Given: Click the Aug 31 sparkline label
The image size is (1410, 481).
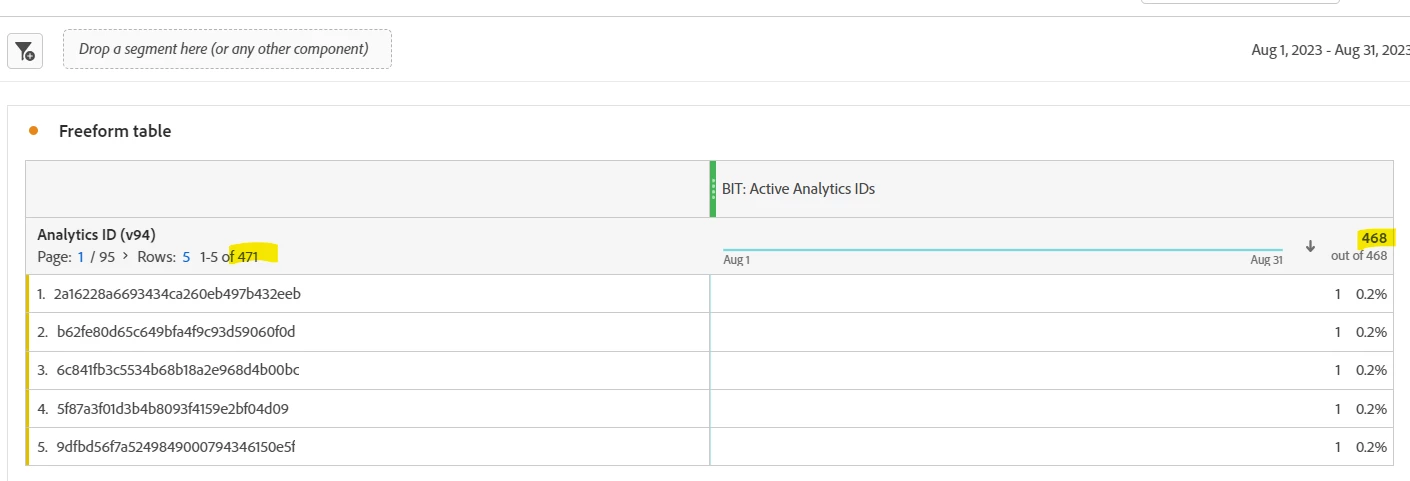Looking at the screenshot, I should (1266, 260).
